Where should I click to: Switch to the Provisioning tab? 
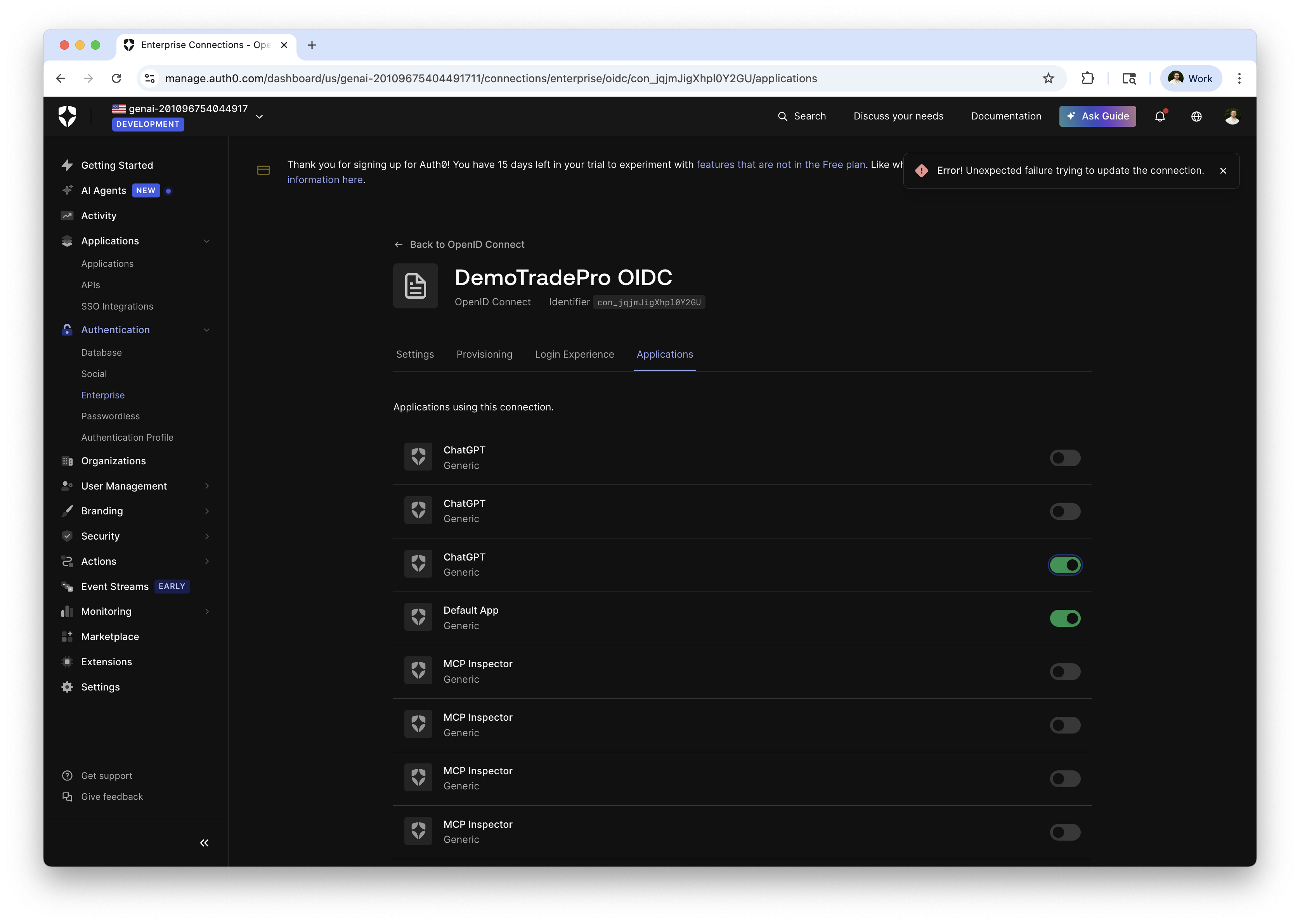pyautogui.click(x=484, y=354)
